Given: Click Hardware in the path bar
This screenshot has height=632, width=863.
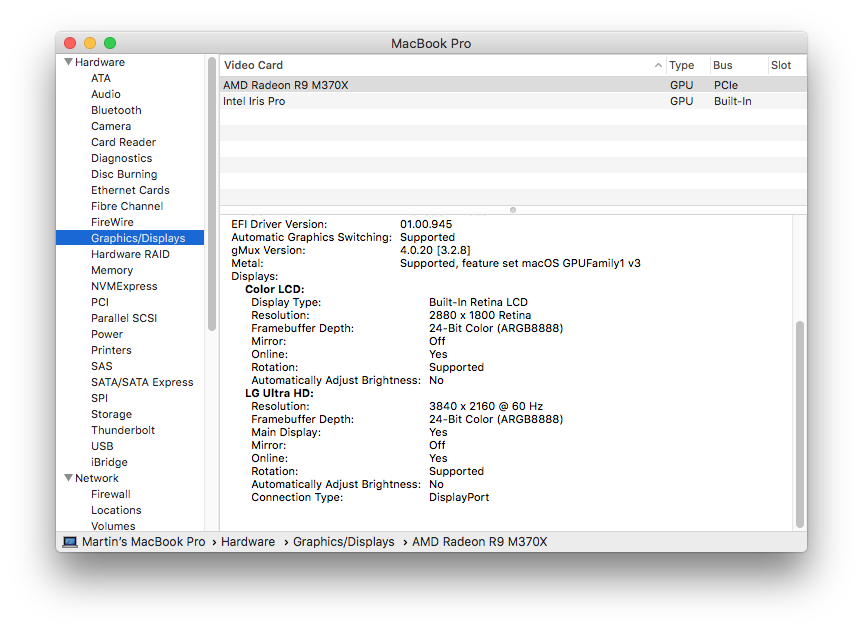Looking at the screenshot, I should (248, 542).
